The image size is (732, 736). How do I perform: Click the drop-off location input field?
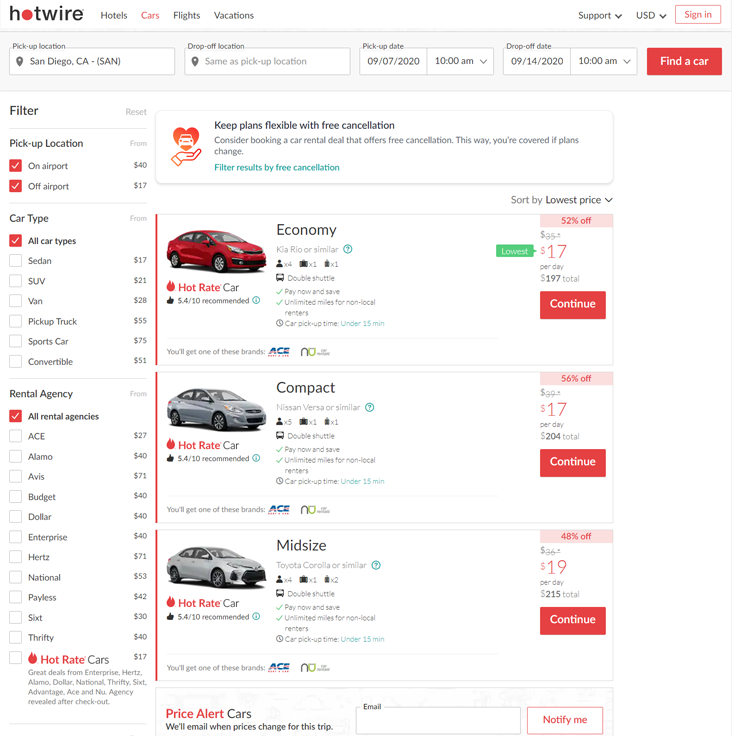click(267, 61)
